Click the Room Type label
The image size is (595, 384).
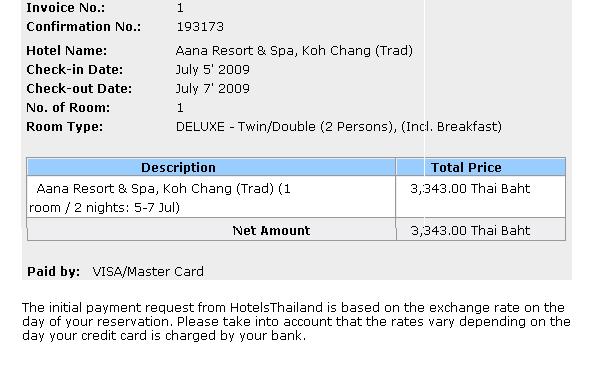[65, 126]
